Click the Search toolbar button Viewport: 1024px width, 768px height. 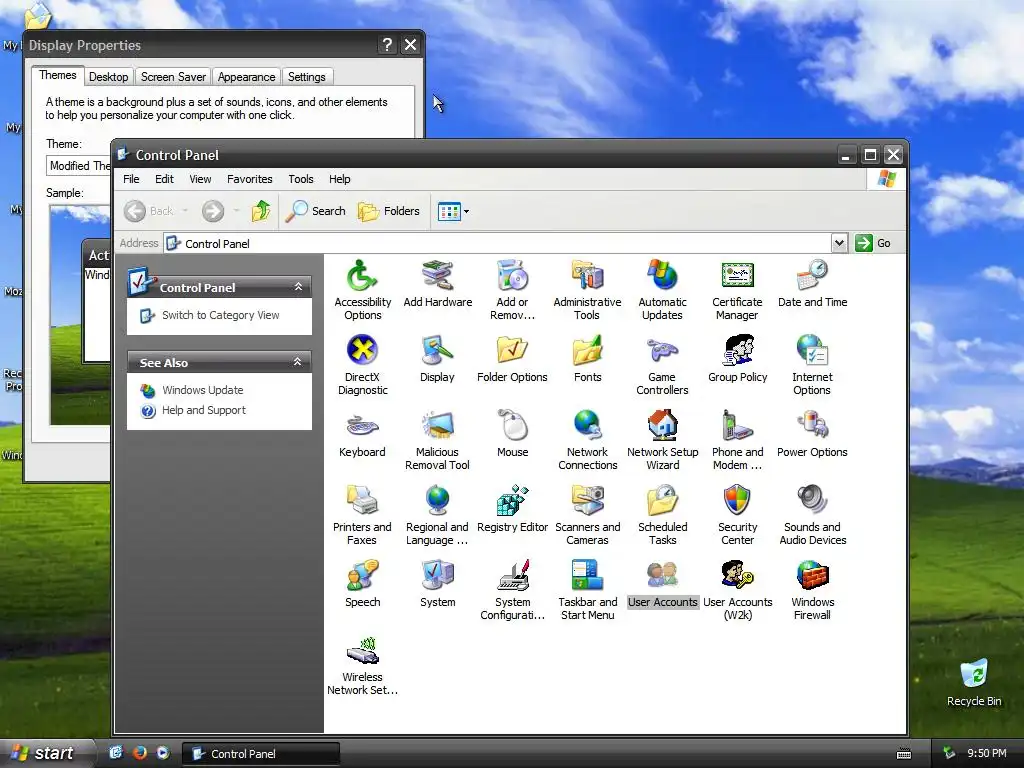pyautogui.click(x=316, y=211)
